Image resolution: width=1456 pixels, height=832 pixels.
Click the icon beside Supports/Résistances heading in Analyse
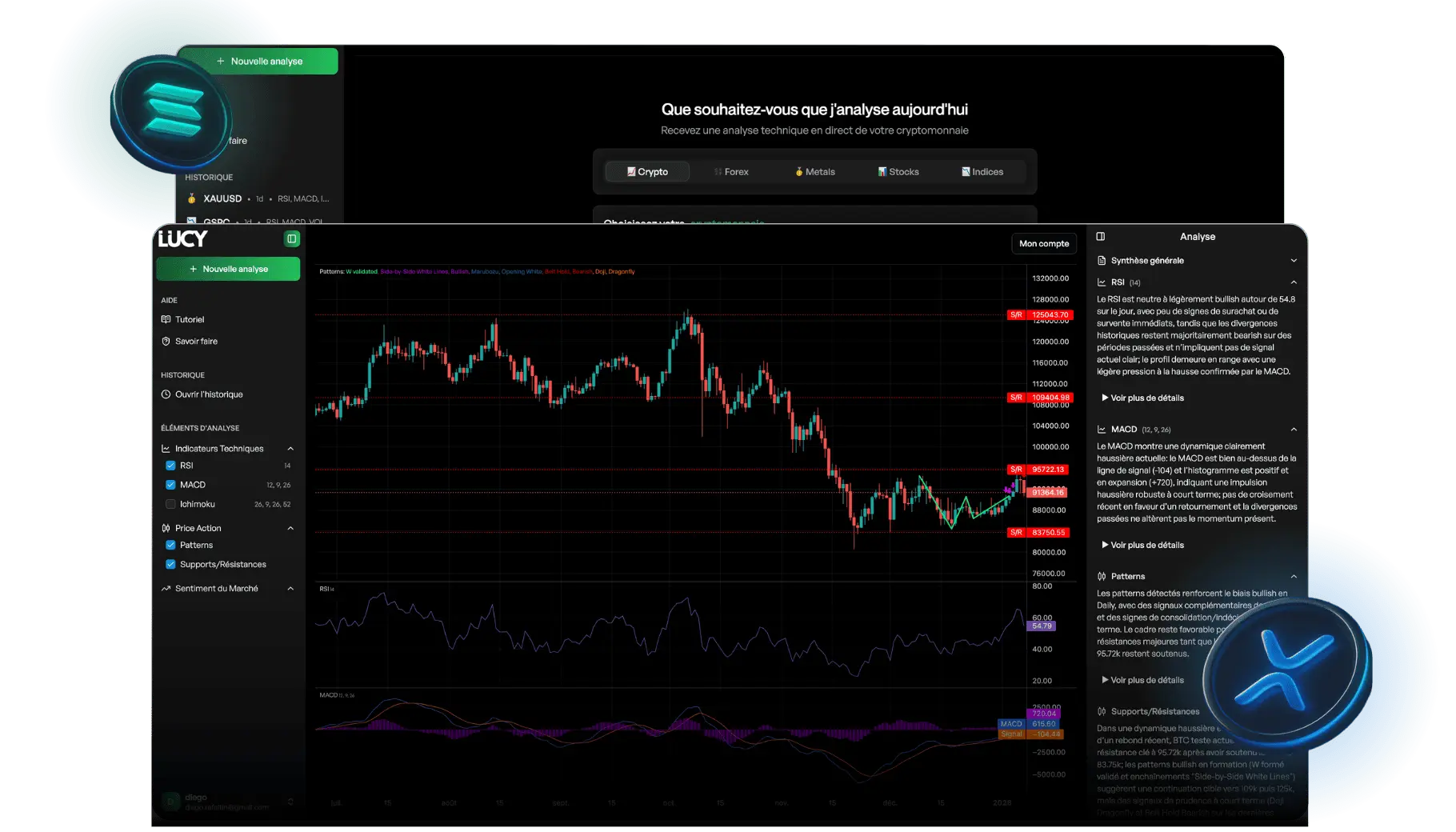pos(1102,712)
